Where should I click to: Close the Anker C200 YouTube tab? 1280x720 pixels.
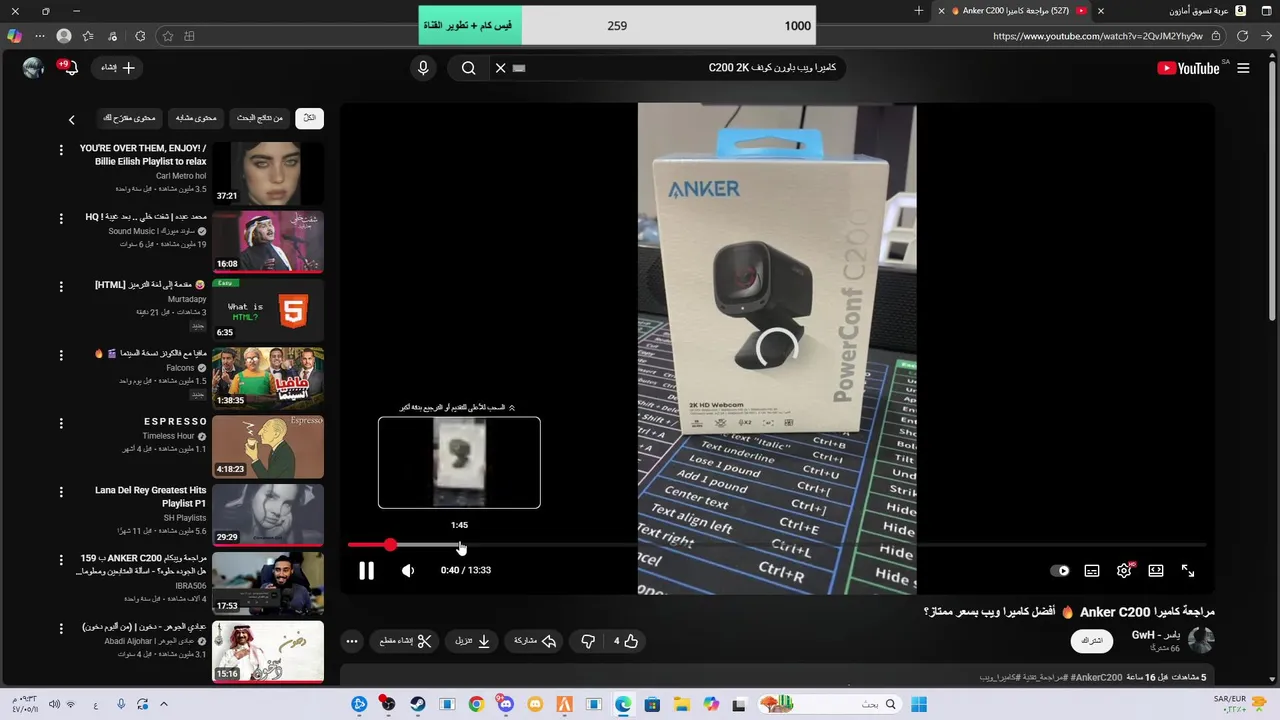(x=941, y=11)
